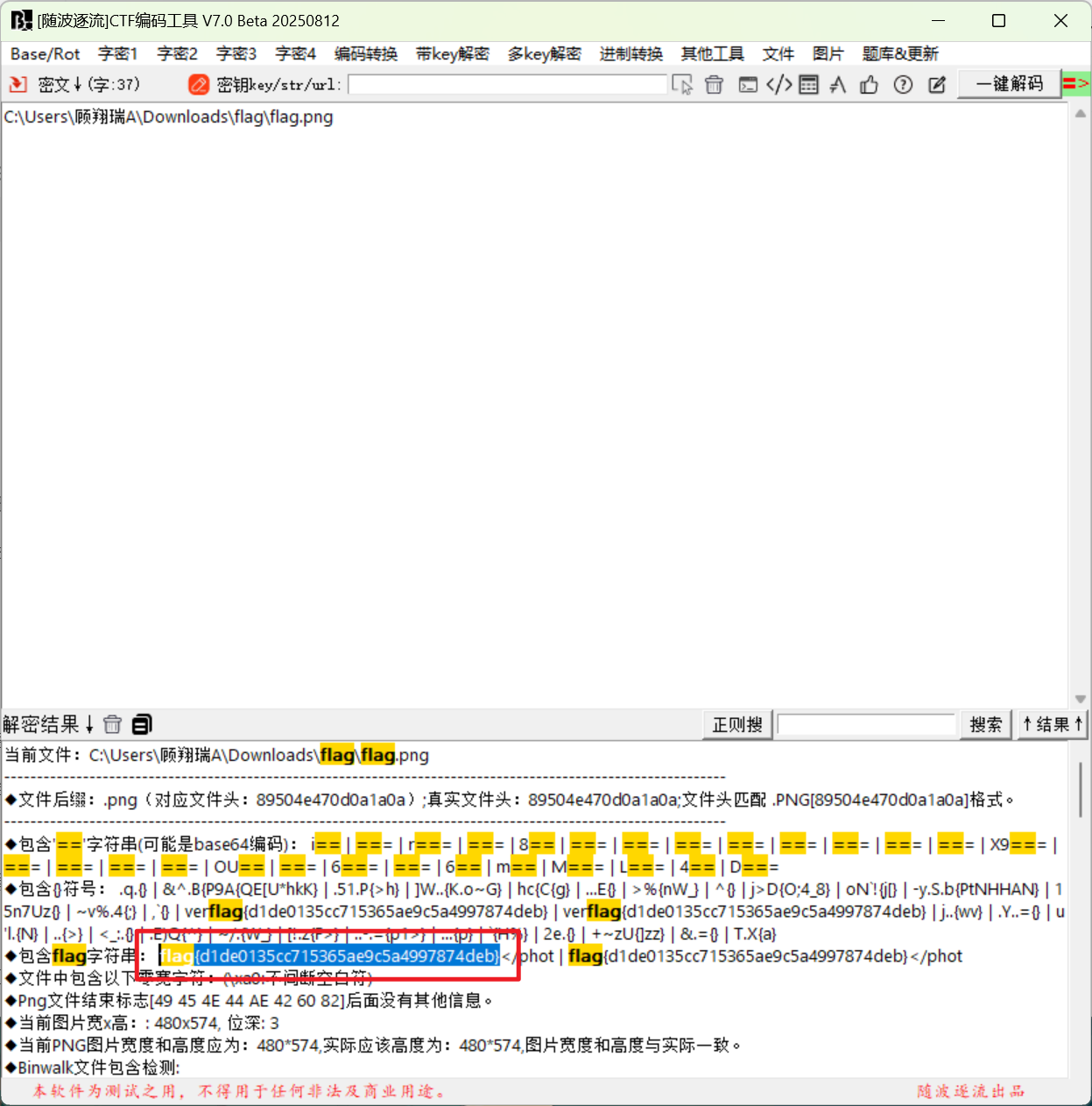Screen dimensions: 1092x1106
Task: Click the table grid icon in the toolbar
Action: 809,85
